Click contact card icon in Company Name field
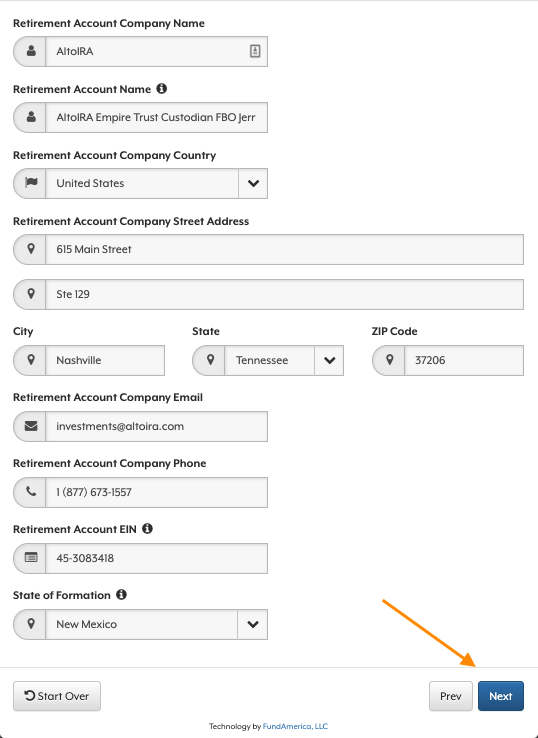The height and width of the screenshot is (738, 538). (x=255, y=51)
